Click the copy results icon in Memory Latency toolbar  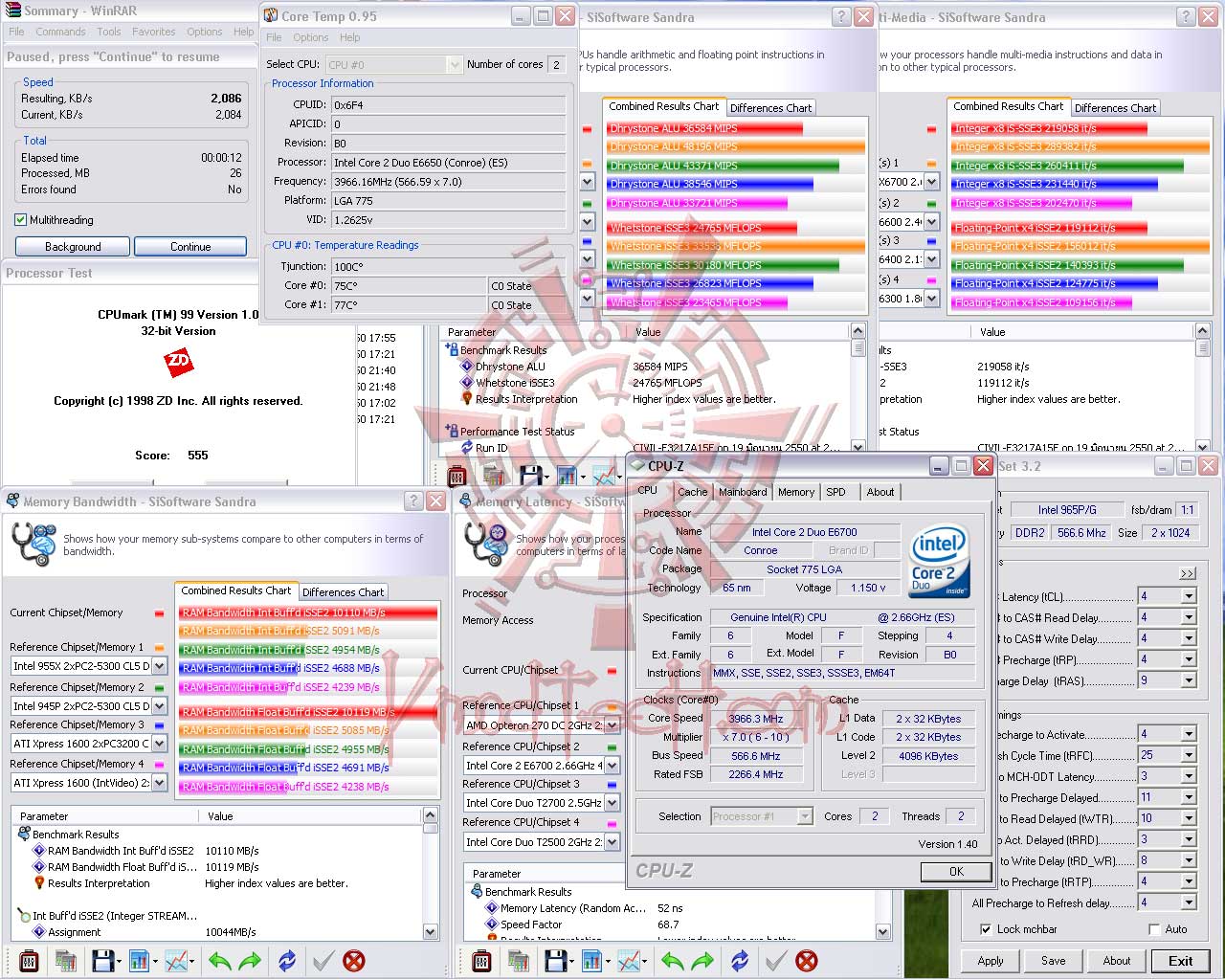coord(518,960)
